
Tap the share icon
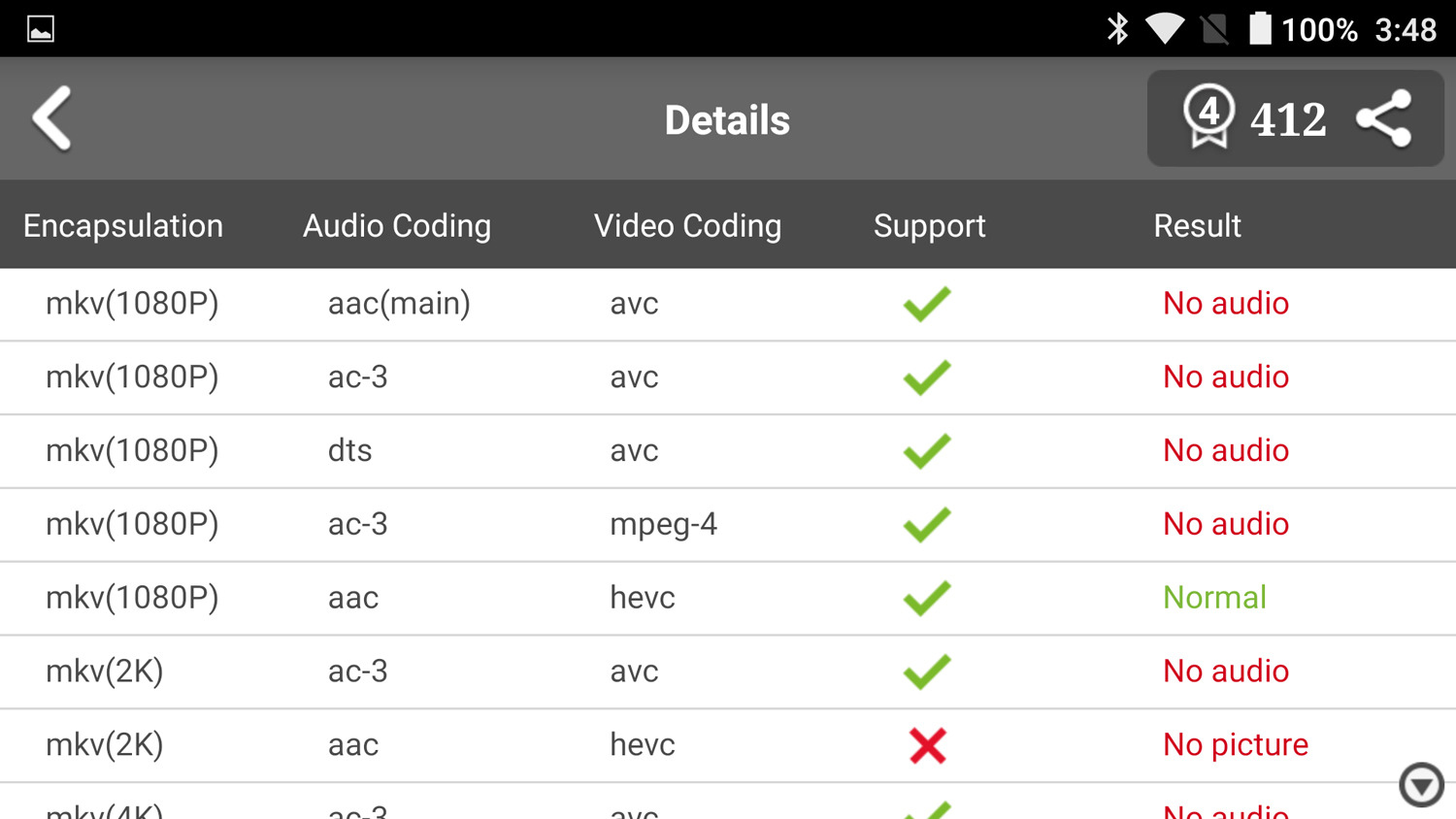[1384, 118]
